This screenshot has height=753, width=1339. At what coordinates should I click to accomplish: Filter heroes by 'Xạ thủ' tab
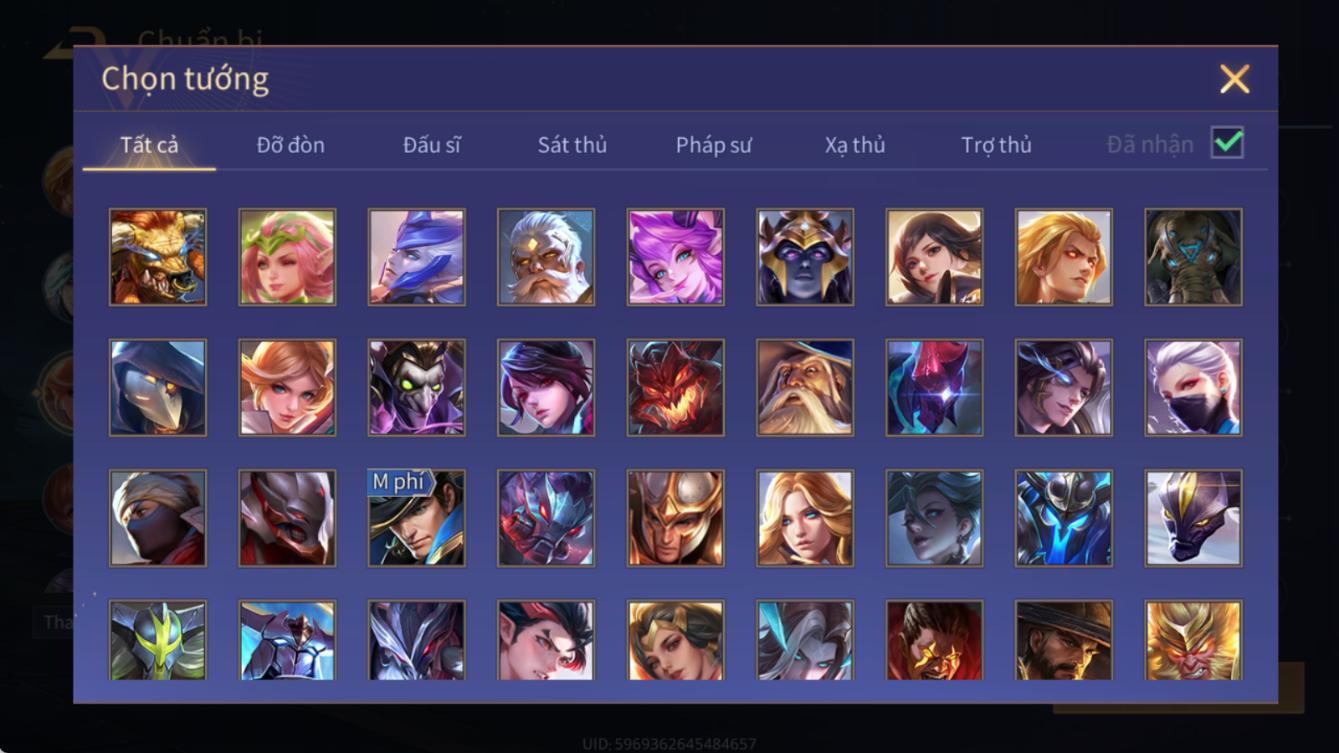click(855, 145)
